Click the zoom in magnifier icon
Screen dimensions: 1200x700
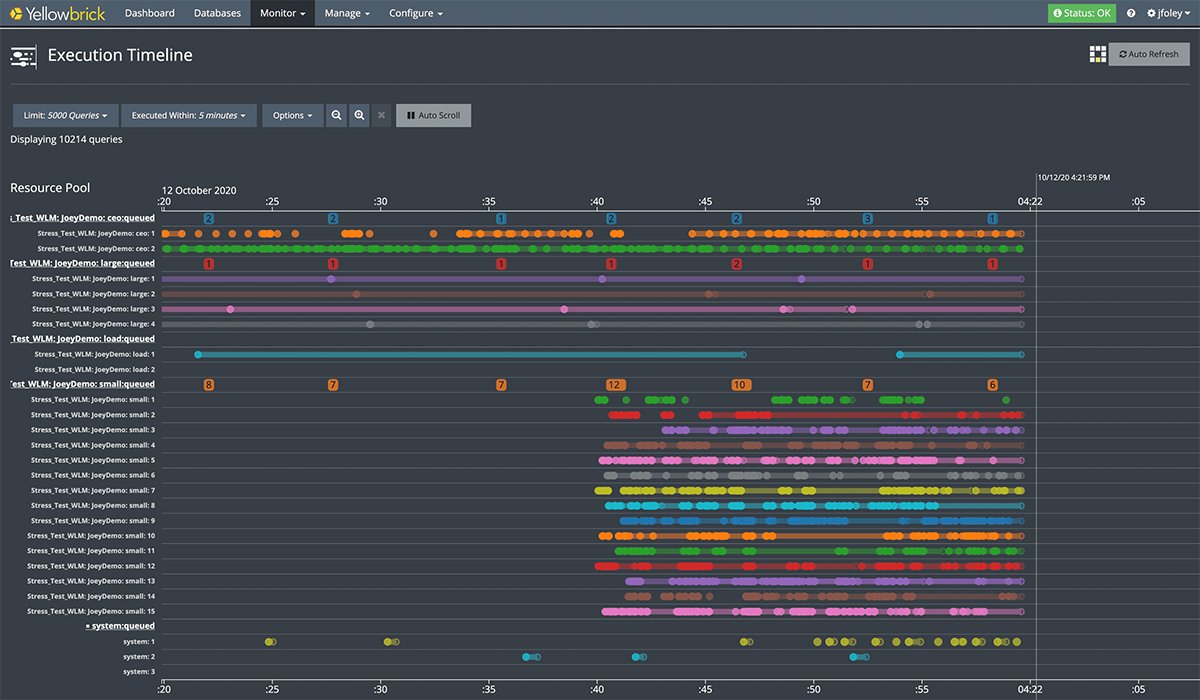[x=359, y=115]
